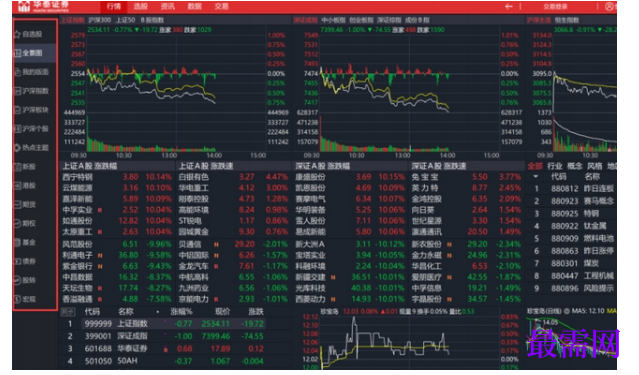Image resolution: width=639 pixels, height=375 pixels.
Task: Switch to 数据 main tab
Action: tap(195, 7)
